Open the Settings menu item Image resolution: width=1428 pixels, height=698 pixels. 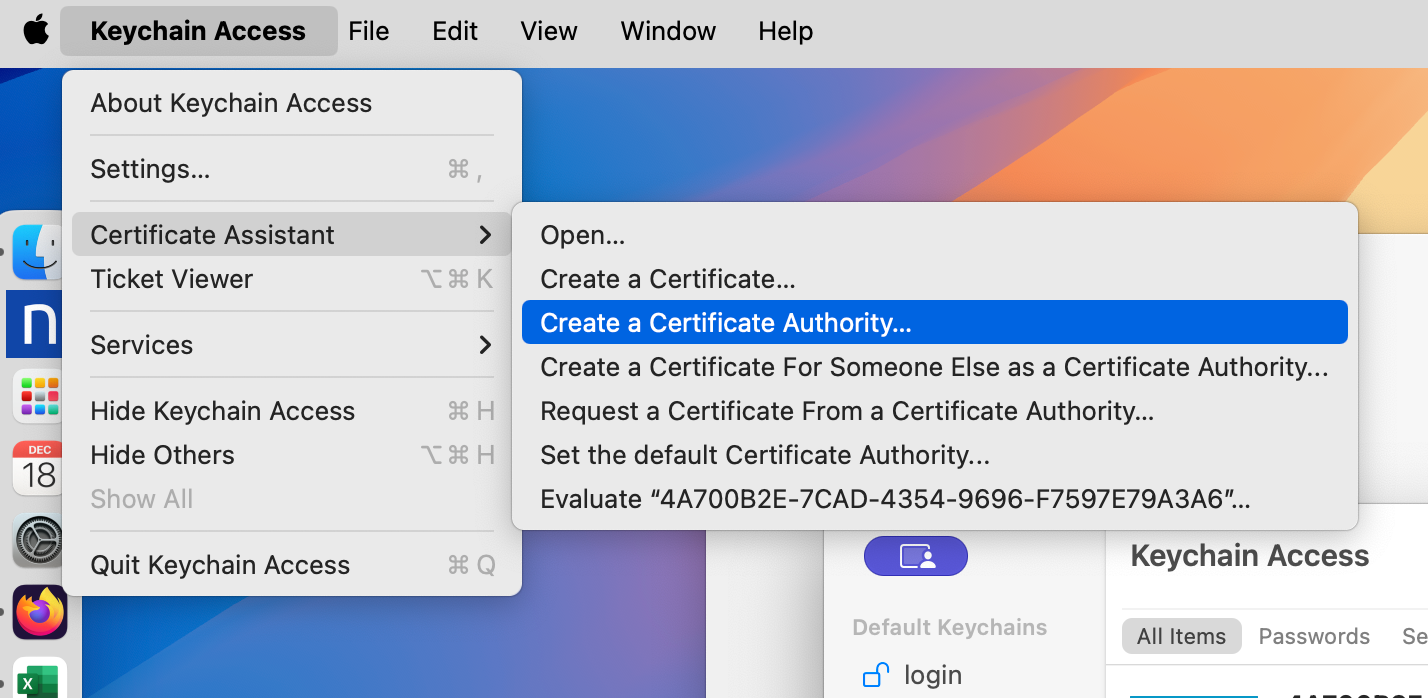(150, 169)
